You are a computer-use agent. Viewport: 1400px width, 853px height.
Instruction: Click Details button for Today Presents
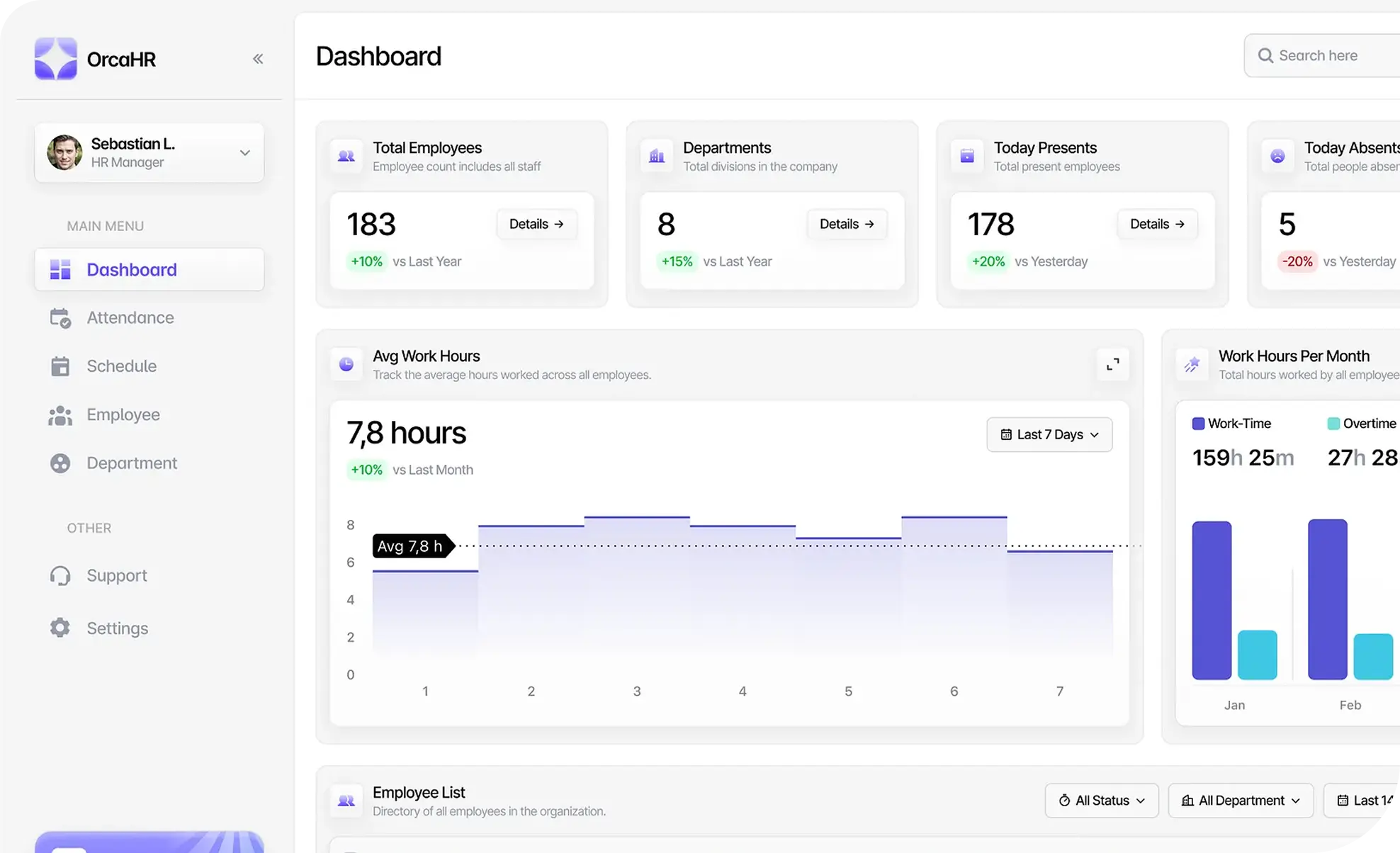[x=1157, y=224]
